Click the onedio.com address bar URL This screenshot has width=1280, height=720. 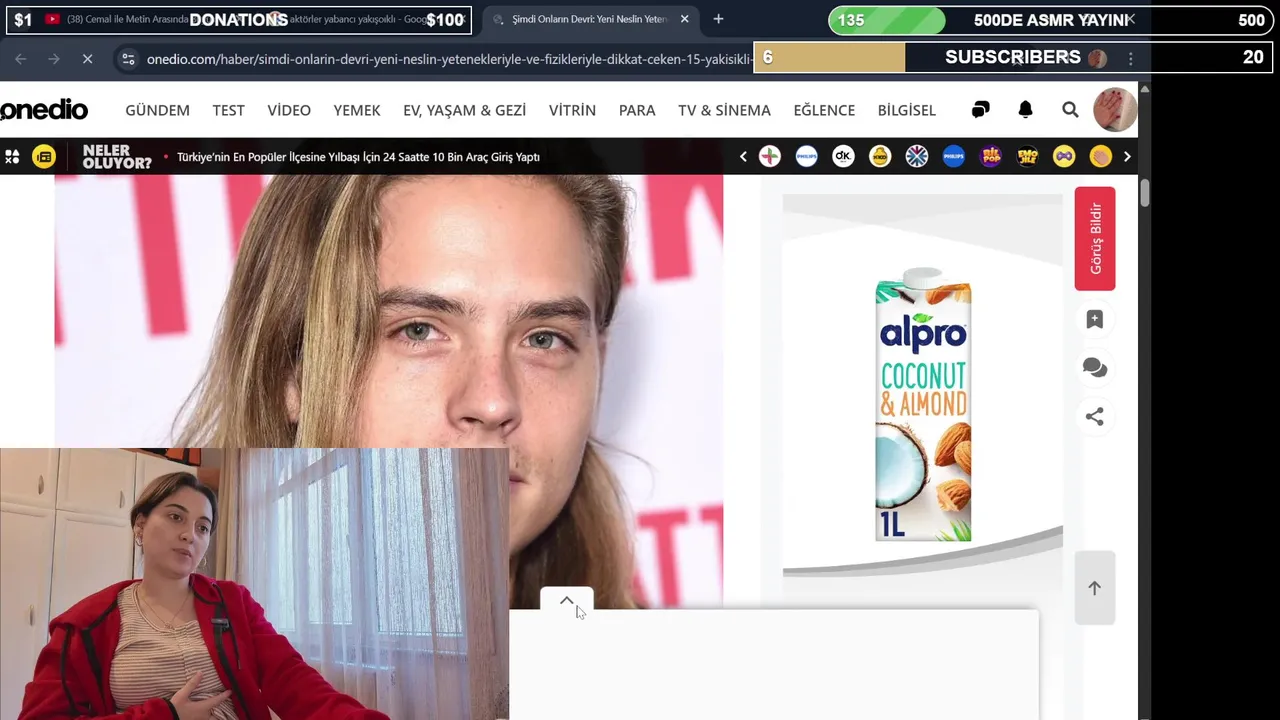point(448,59)
